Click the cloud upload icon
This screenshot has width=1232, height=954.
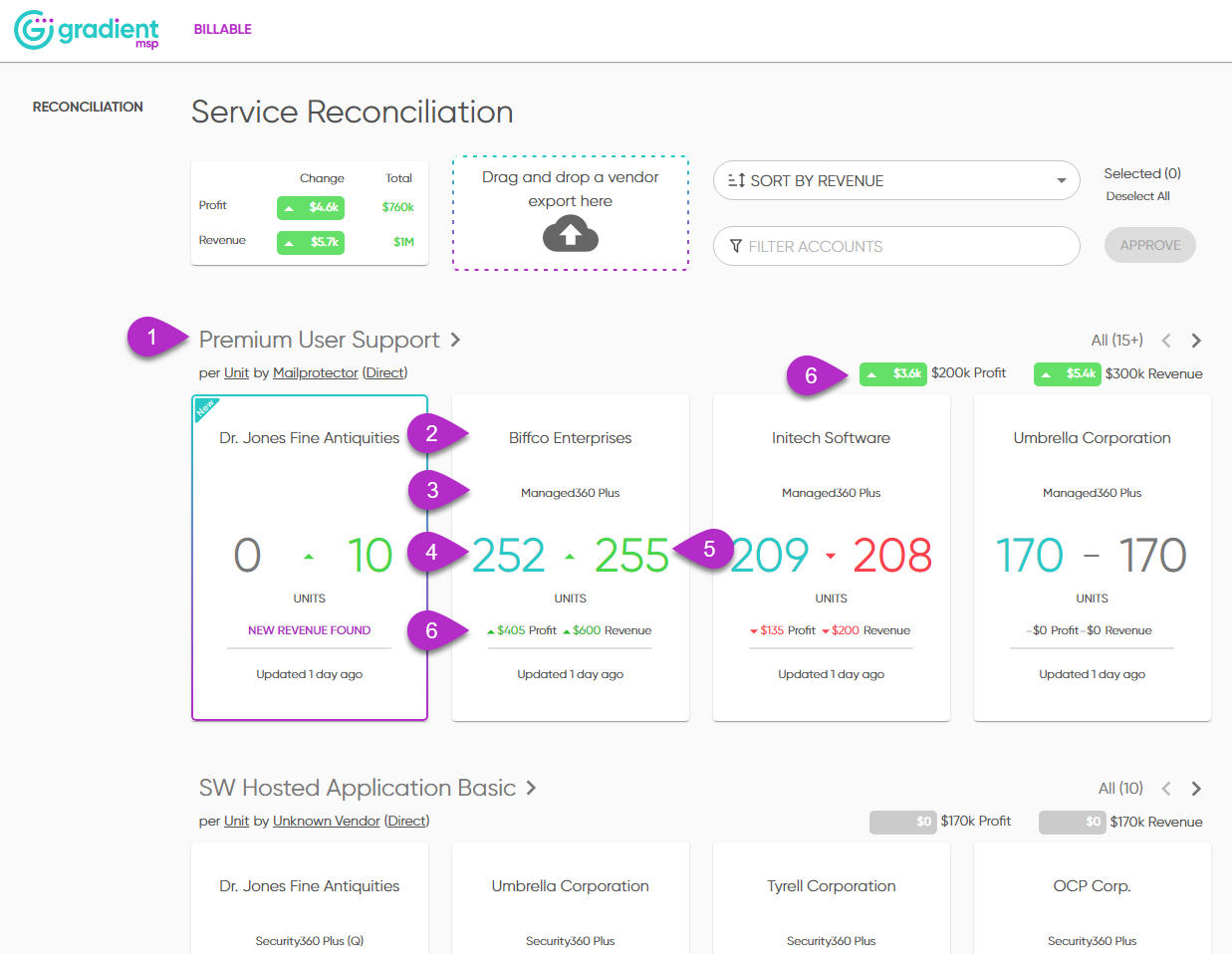coord(571,235)
